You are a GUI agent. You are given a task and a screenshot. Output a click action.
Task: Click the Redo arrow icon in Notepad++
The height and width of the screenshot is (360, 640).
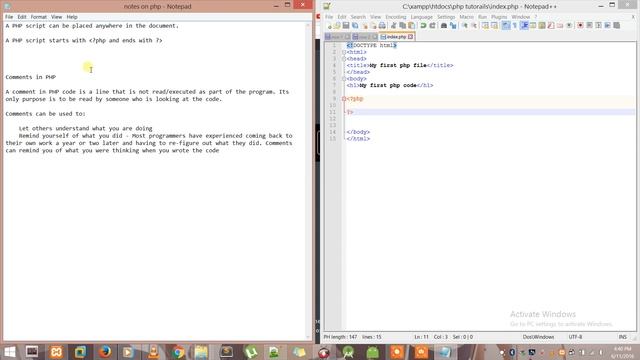(432, 26)
